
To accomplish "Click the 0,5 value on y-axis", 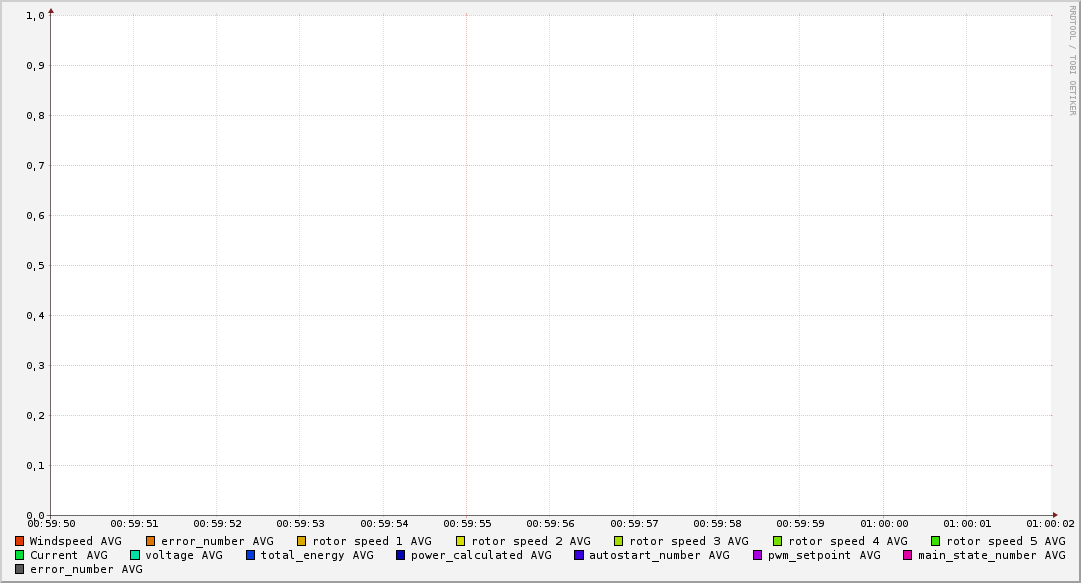I will (x=35, y=266).
